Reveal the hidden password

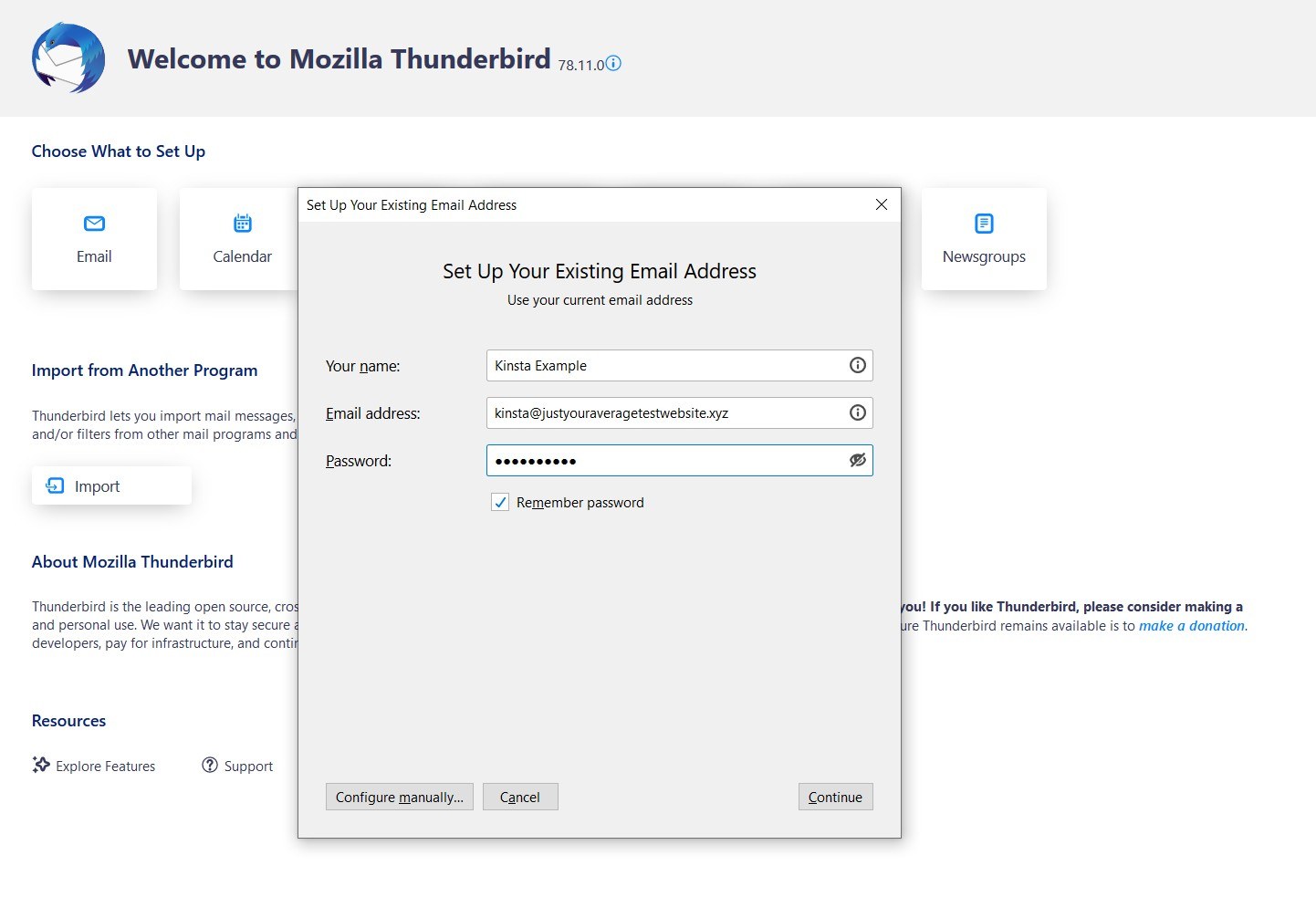click(857, 460)
